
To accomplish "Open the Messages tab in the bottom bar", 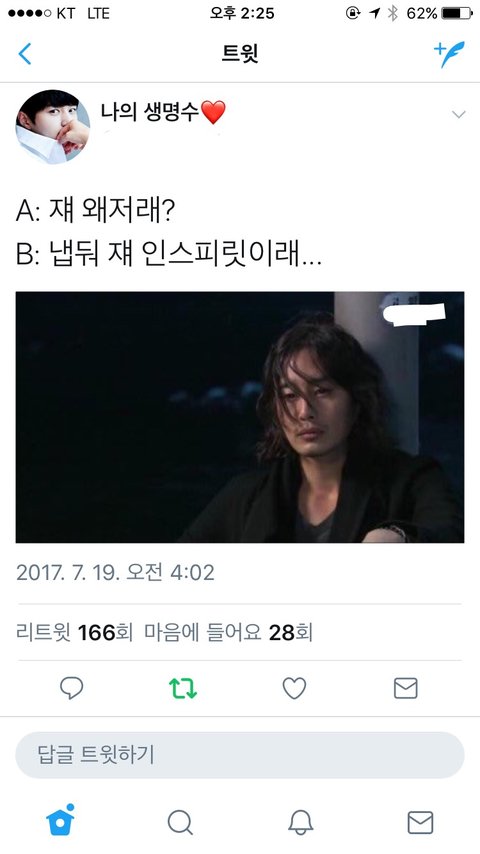I will coord(421,822).
